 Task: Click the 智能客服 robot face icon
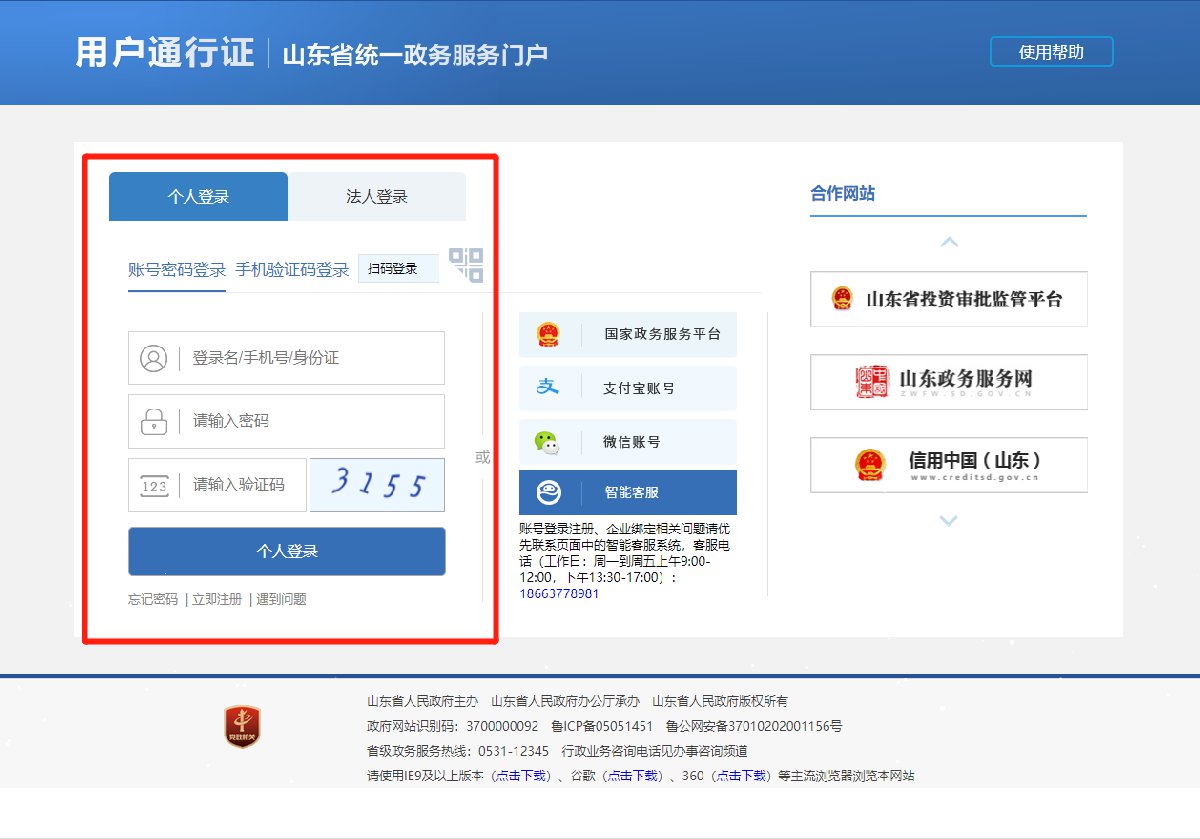tap(548, 492)
